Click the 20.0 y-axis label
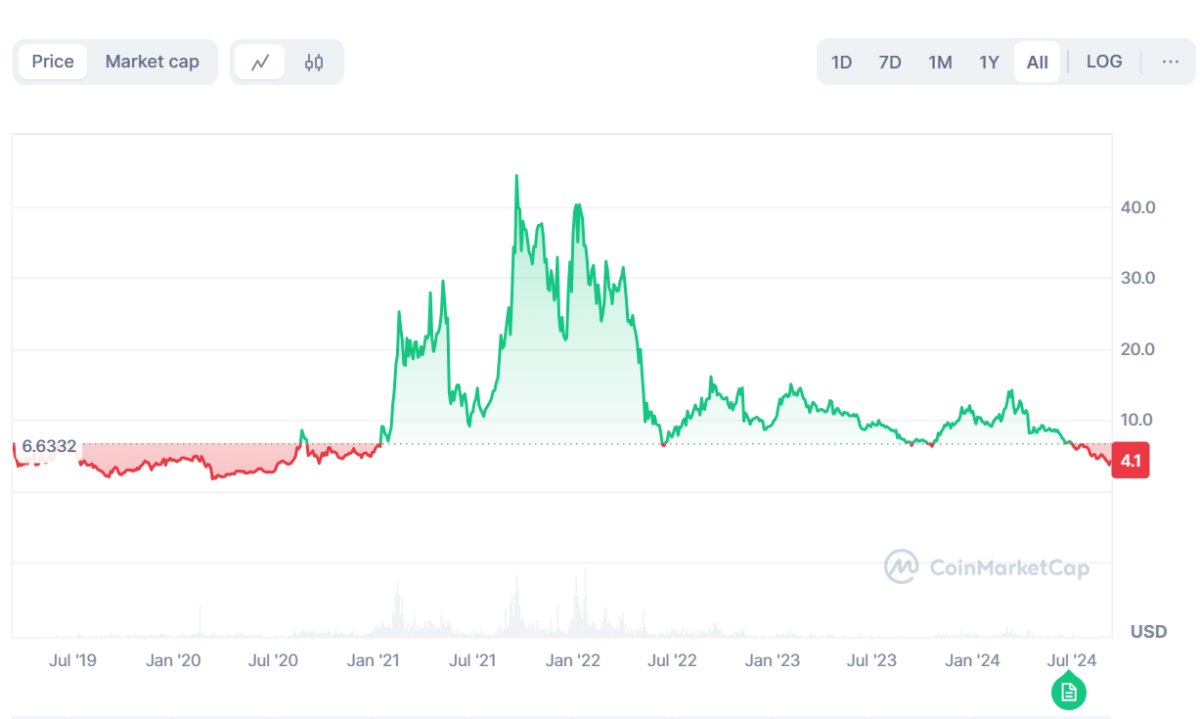Viewport: 1200px width, 719px height. tap(1138, 349)
